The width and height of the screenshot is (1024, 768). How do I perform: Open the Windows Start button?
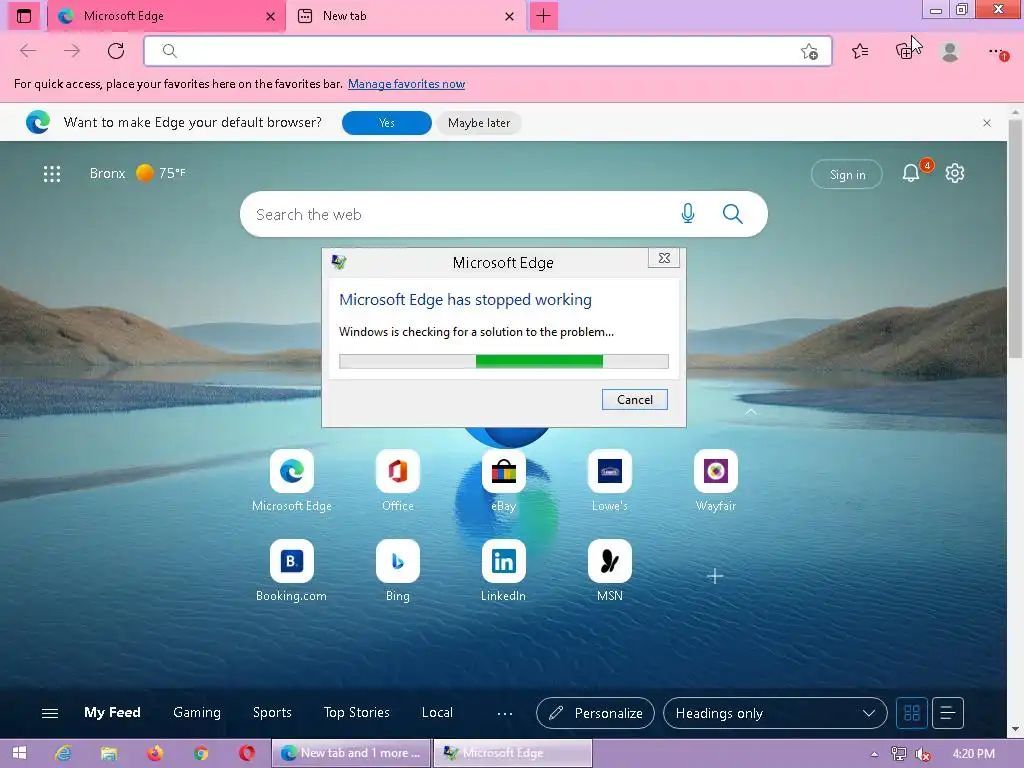click(19, 754)
